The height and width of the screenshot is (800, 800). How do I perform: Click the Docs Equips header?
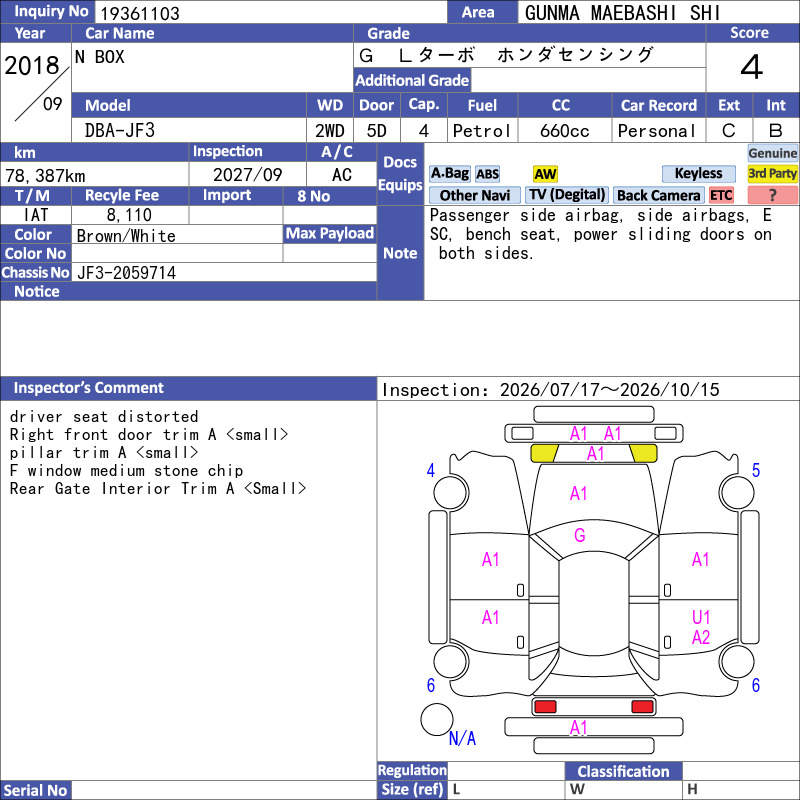pyautogui.click(x=400, y=173)
